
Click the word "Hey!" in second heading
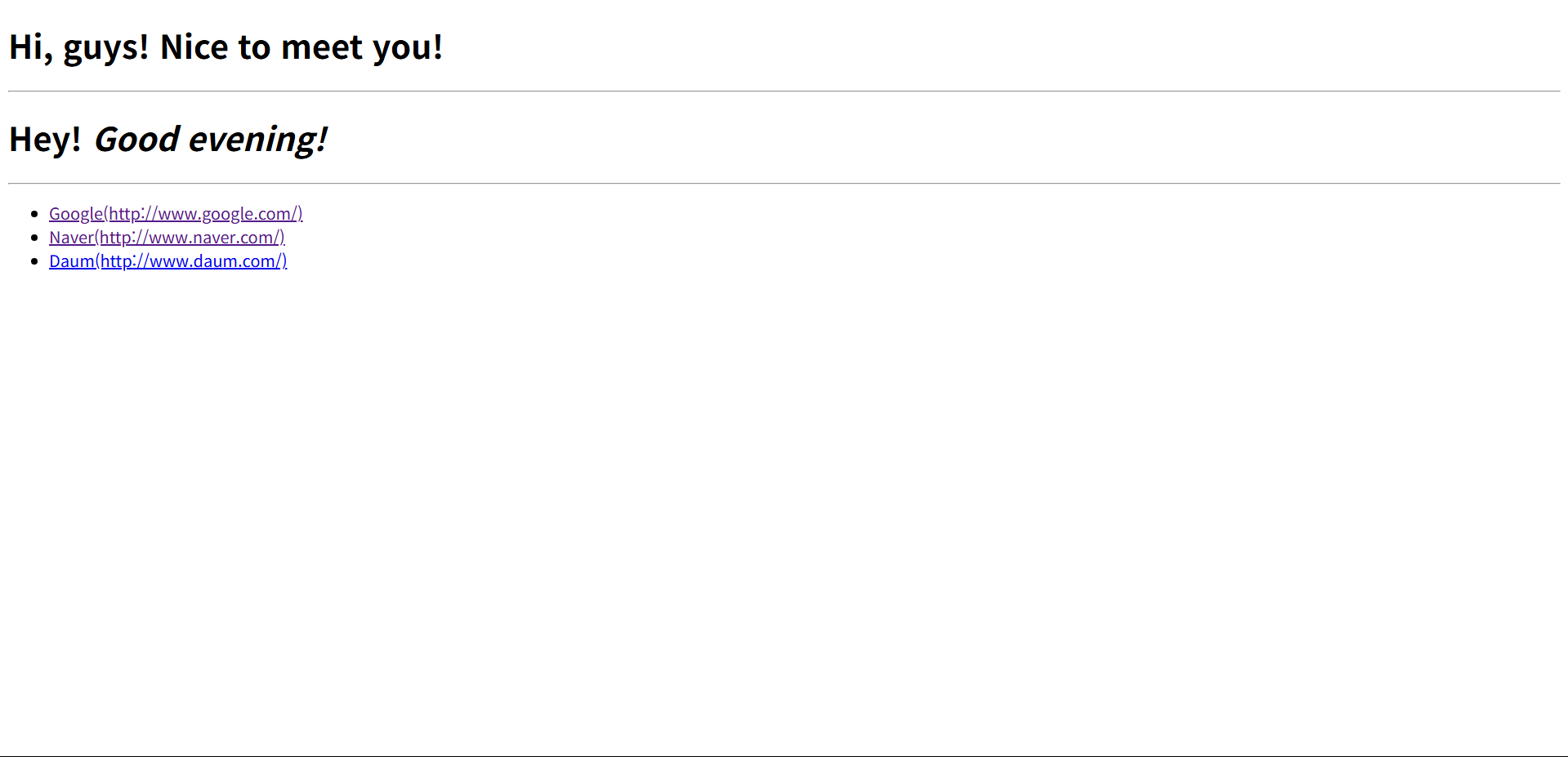point(45,140)
